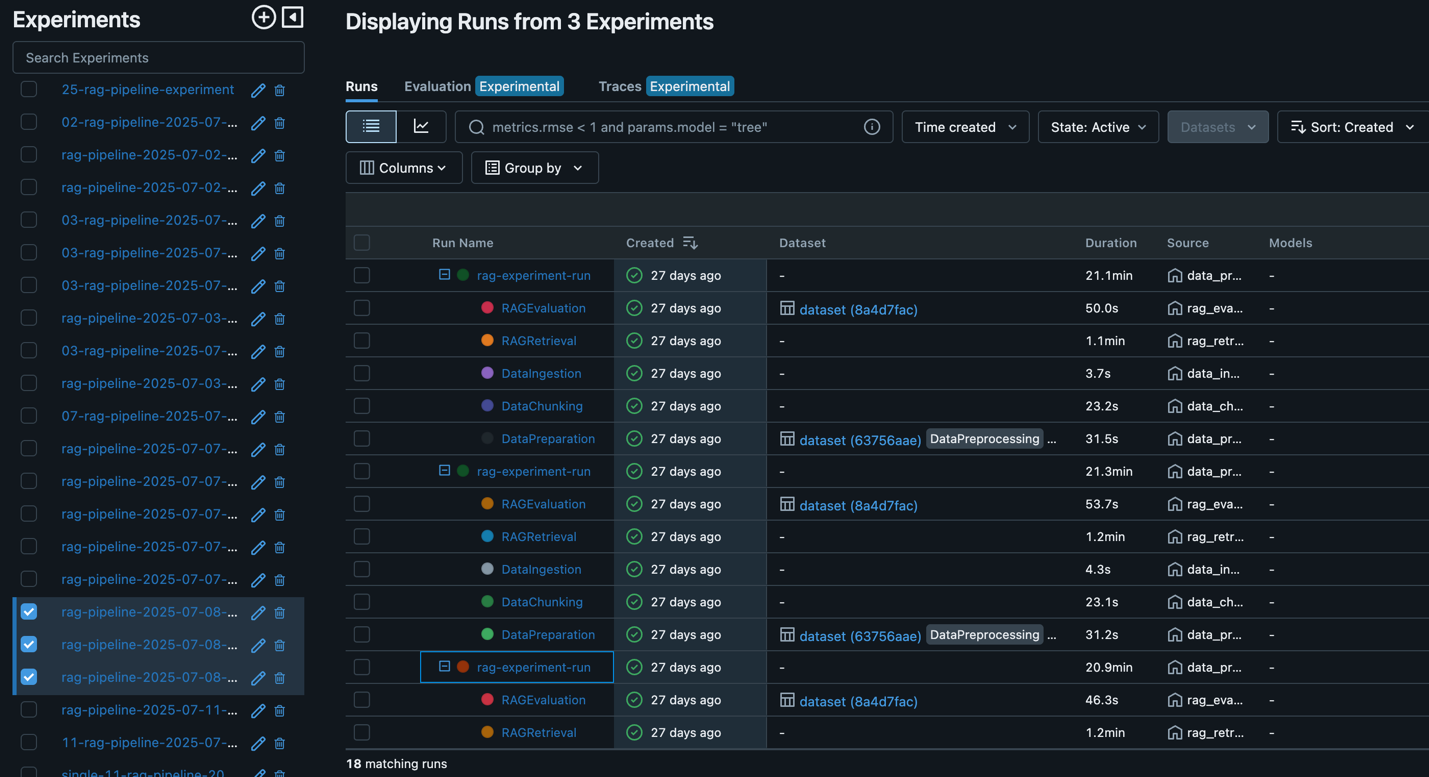Click the search filter info icon
Image resolution: width=1429 pixels, height=777 pixels.
[872, 127]
